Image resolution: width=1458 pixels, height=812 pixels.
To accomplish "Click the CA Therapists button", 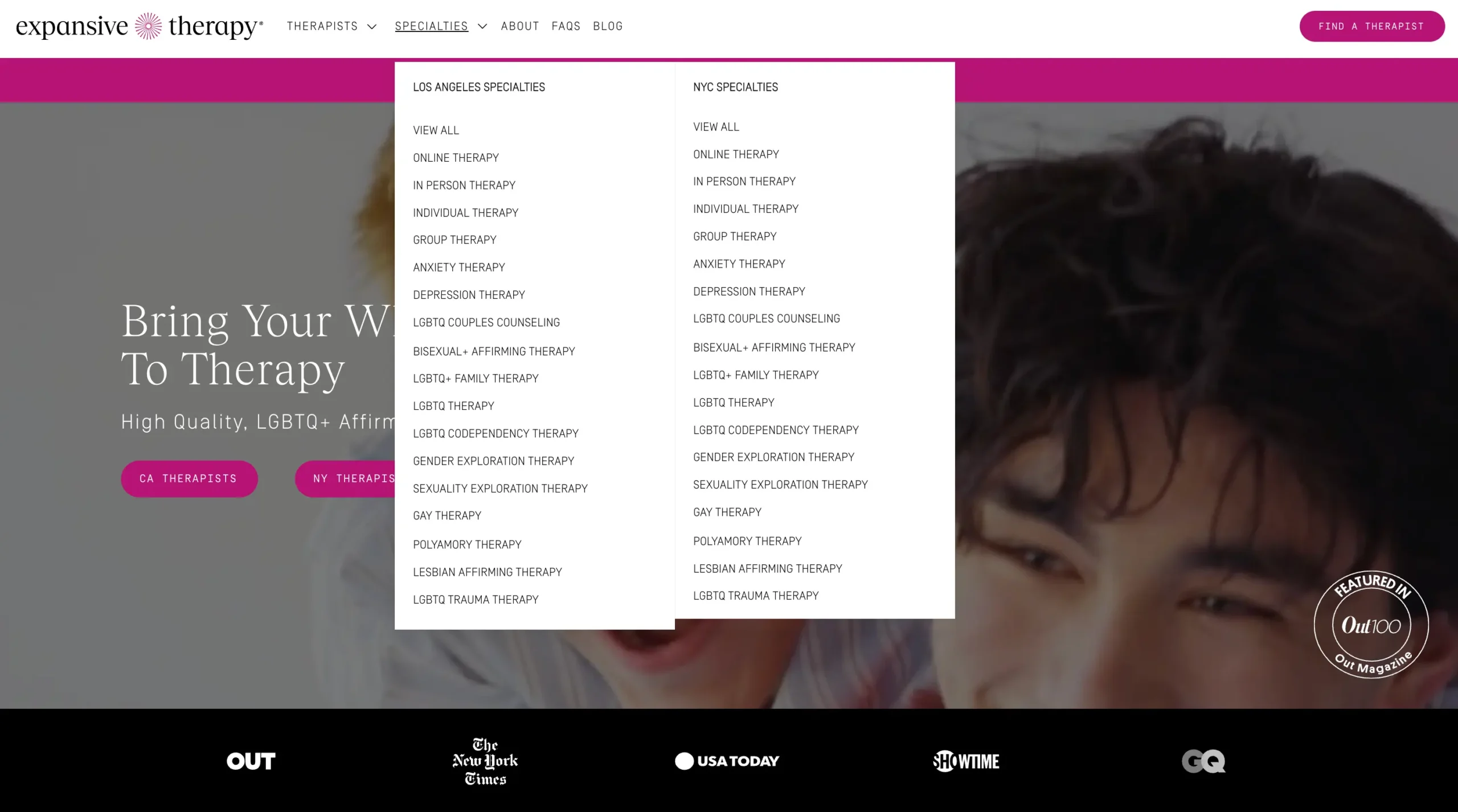I will coord(189,478).
